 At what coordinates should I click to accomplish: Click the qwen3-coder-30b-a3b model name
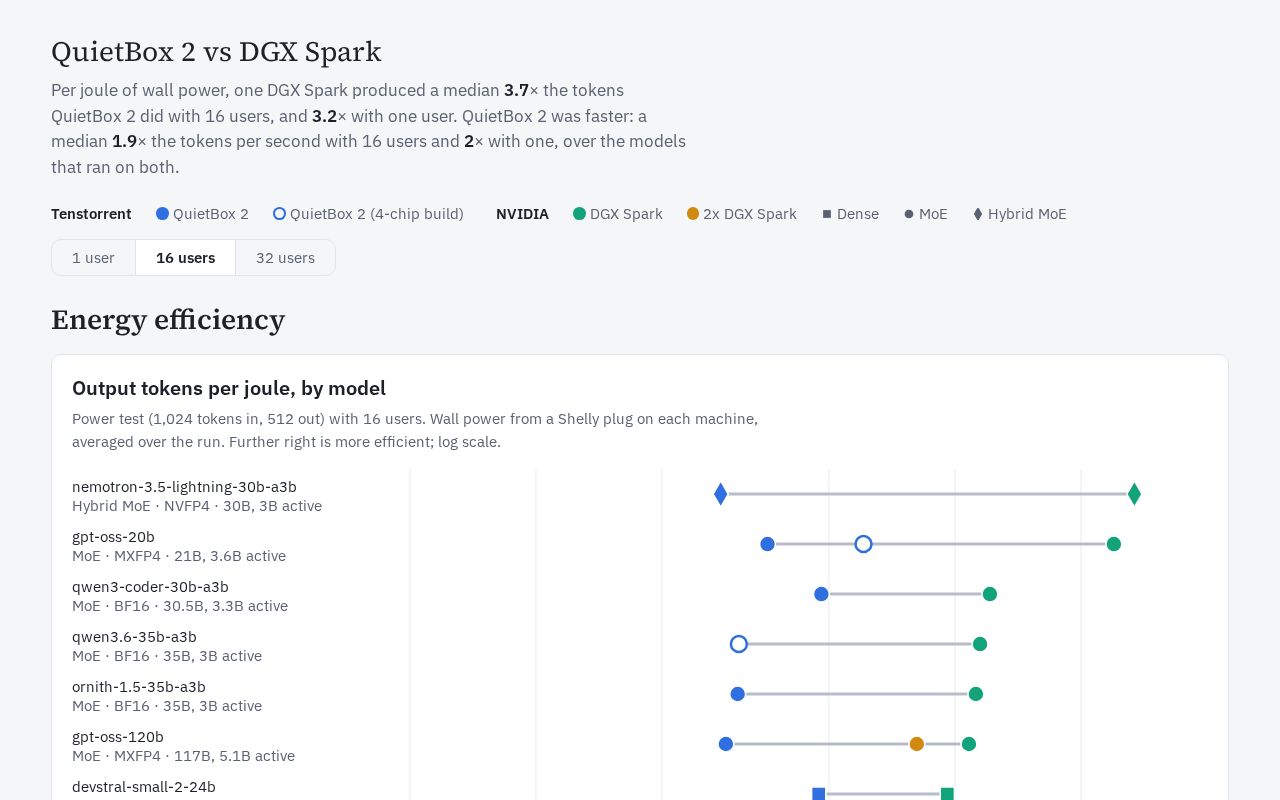(150, 587)
